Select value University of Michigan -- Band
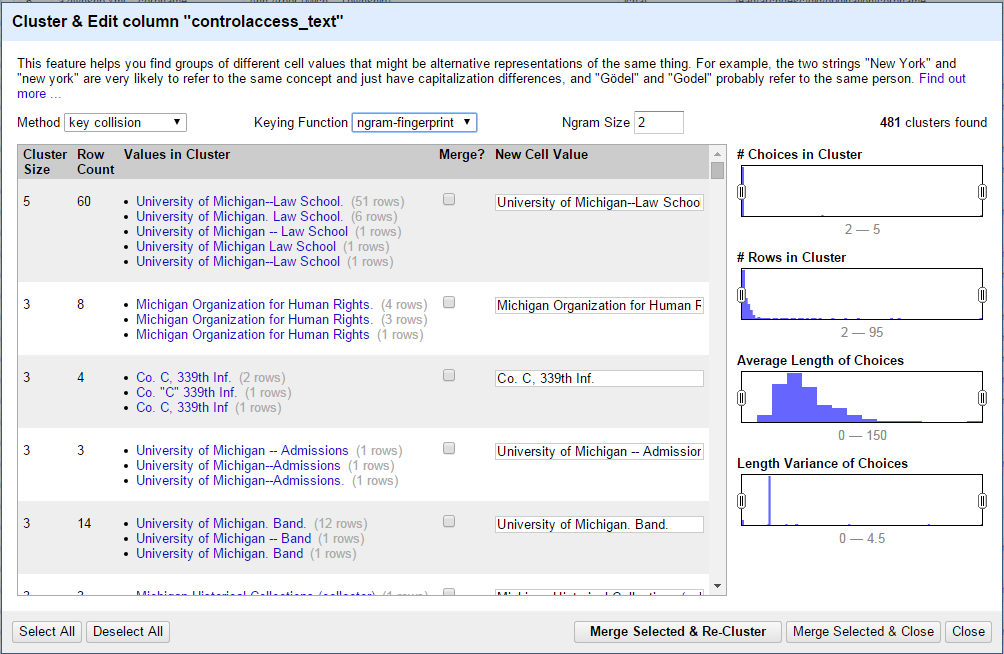 pyautogui.click(x=223, y=539)
